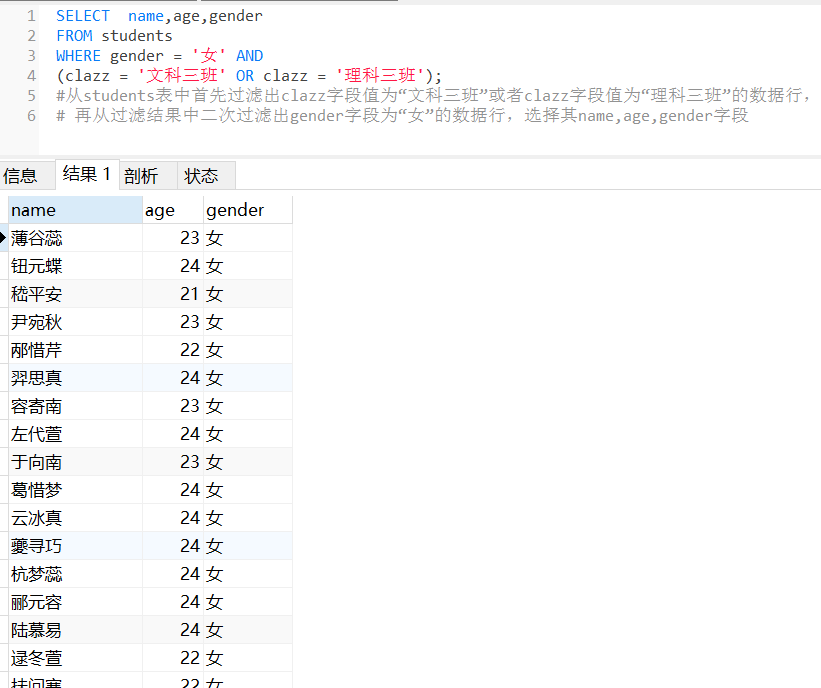Select the name cell 云冰真

[x=75, y=518]
